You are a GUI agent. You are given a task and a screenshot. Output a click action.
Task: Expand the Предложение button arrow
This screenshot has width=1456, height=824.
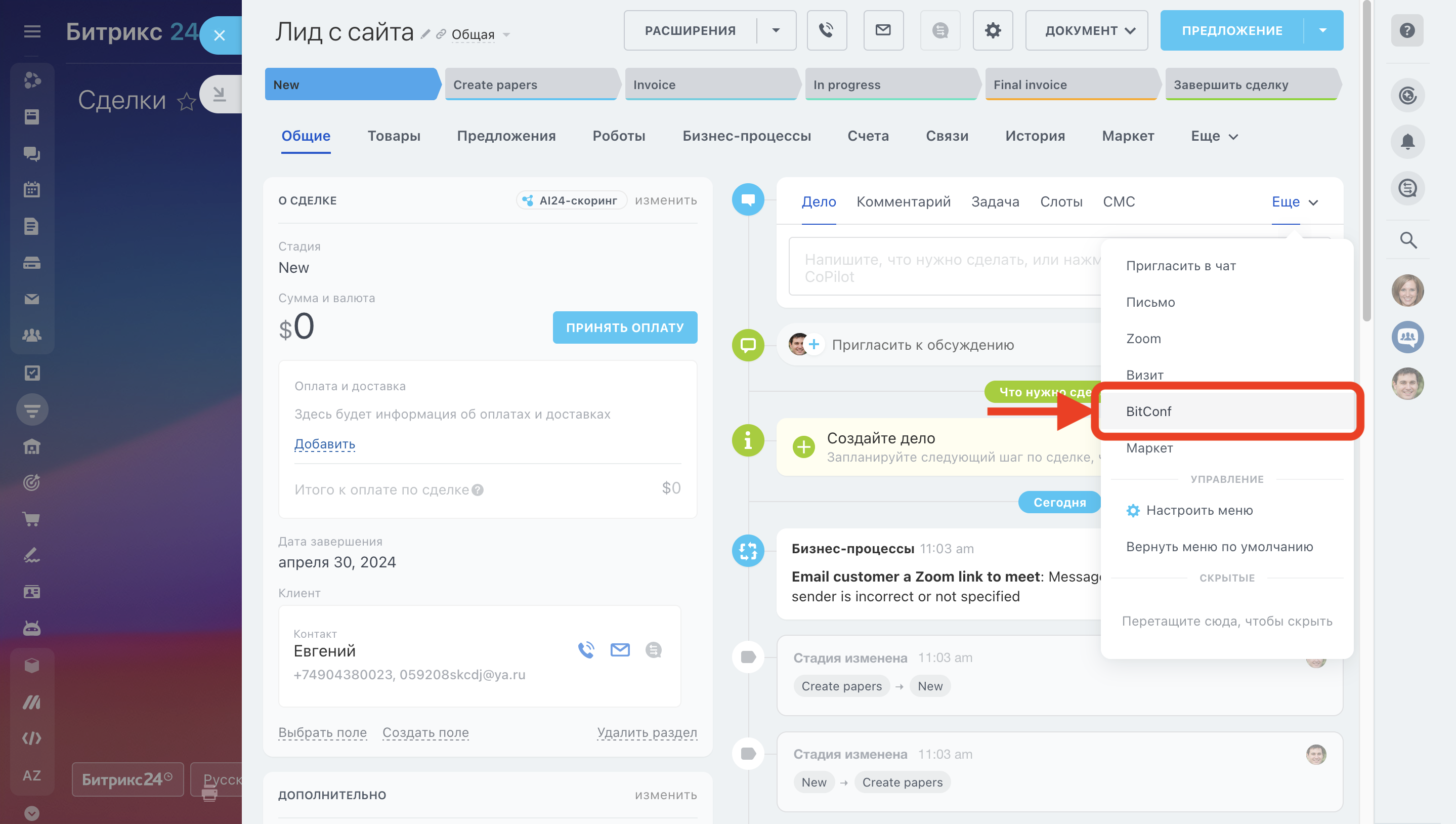1322,30
